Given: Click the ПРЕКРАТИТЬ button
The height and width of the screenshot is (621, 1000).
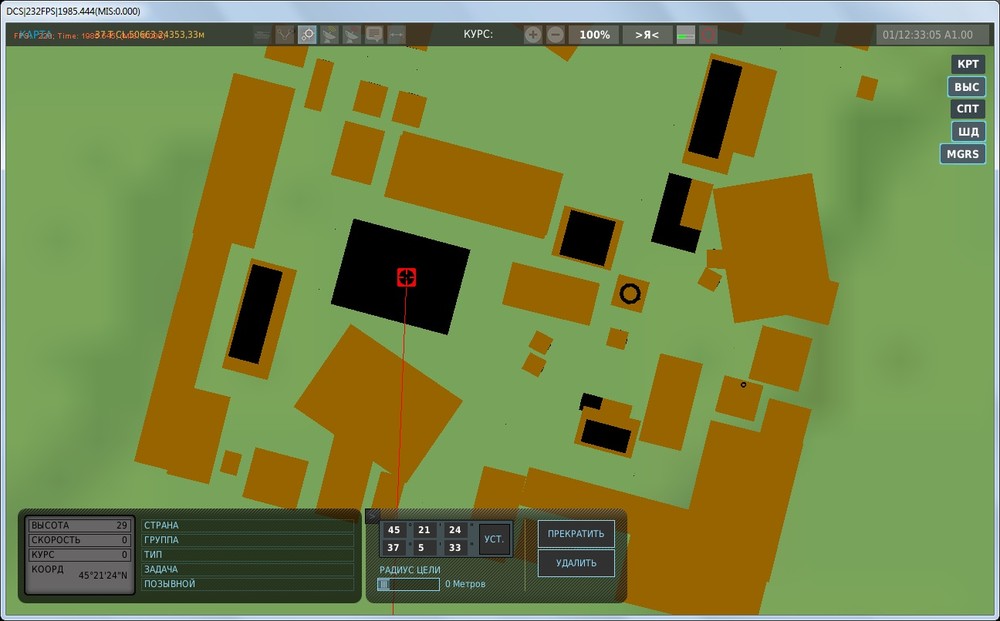Looking at the screenshot, I should 576,534.
